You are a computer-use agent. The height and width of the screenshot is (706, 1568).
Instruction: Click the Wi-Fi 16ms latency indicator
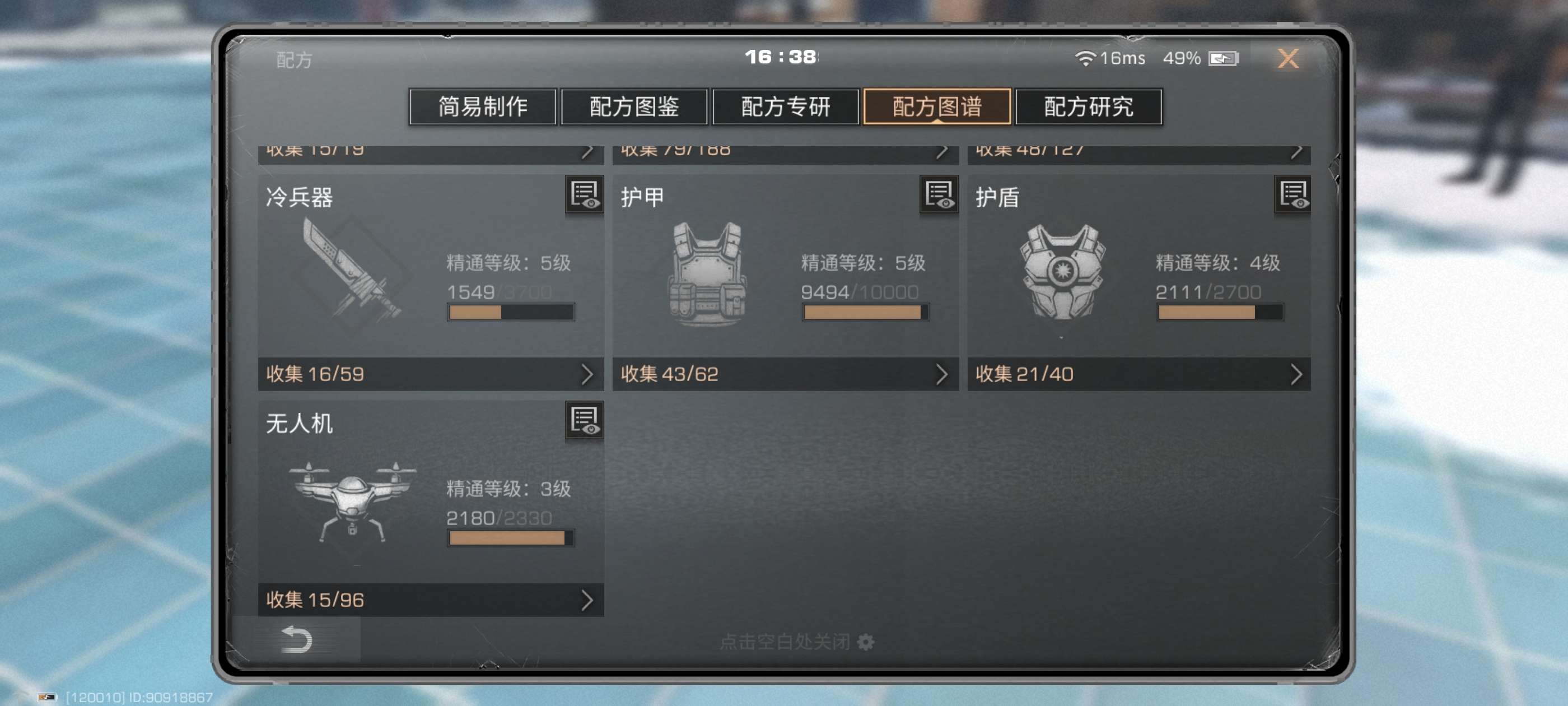click(1110, 58)
